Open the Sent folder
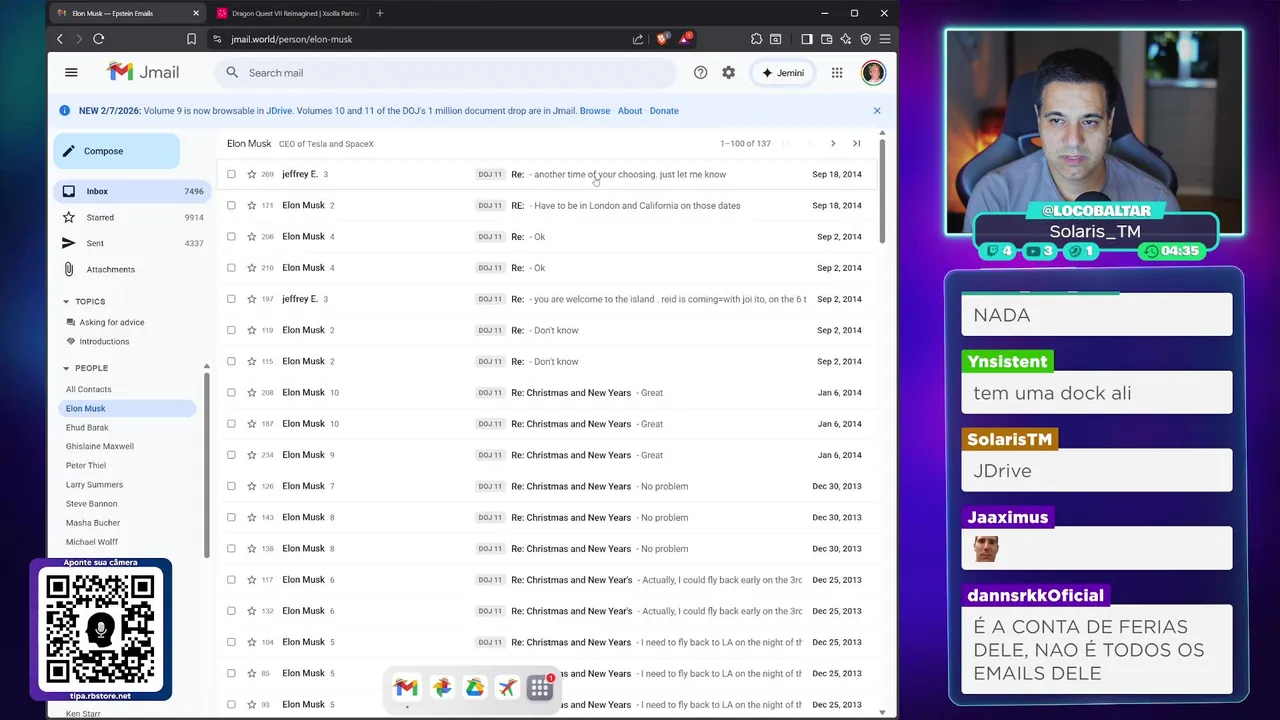 click(130, 243)
